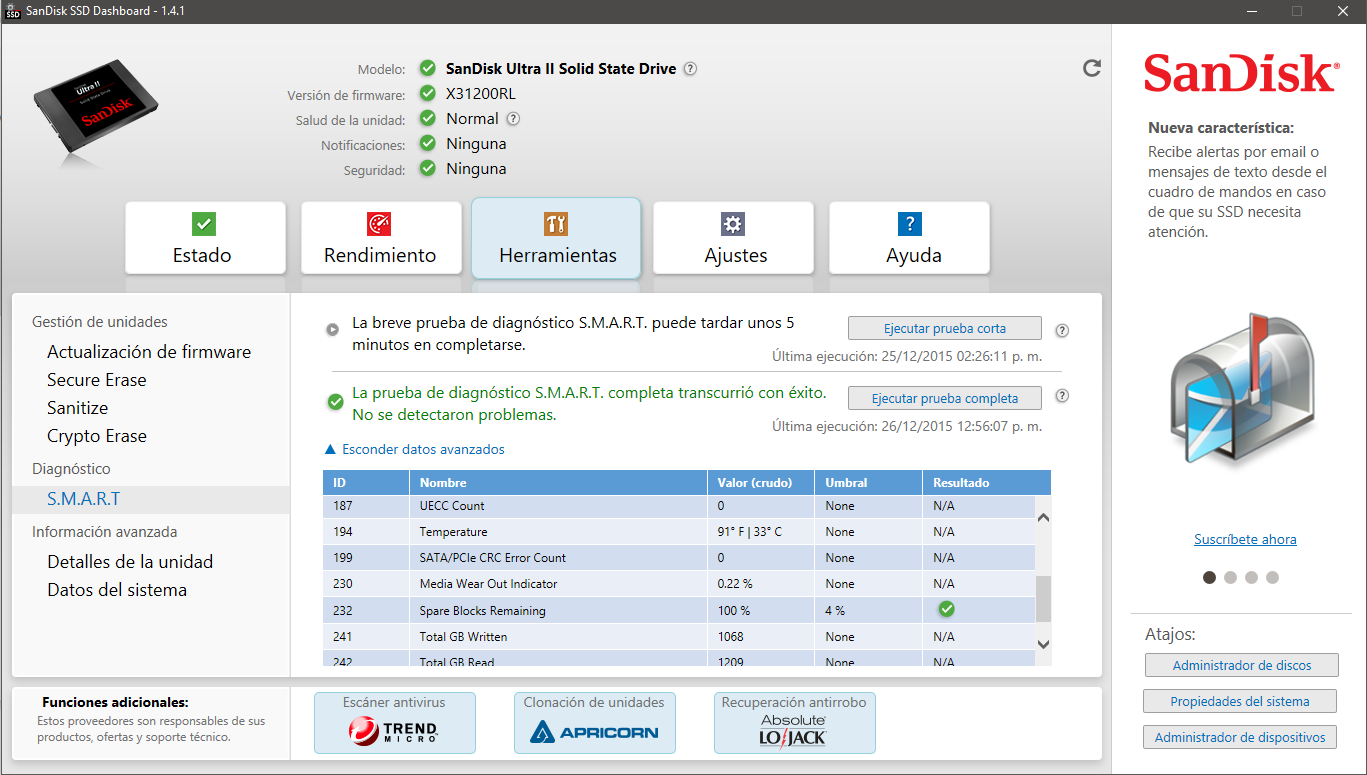Screen dimensions: 1367x775
Task: Click the Valor (crudo) column header
Action: point(761,482)
